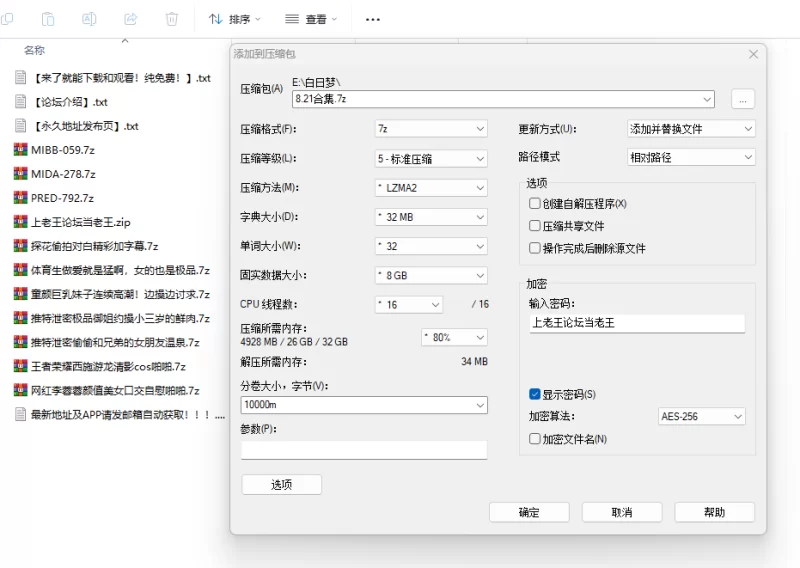Close the 添加到压缩包 dialog
The width and height of the screenshot is (800, 568).
point(753,54)
